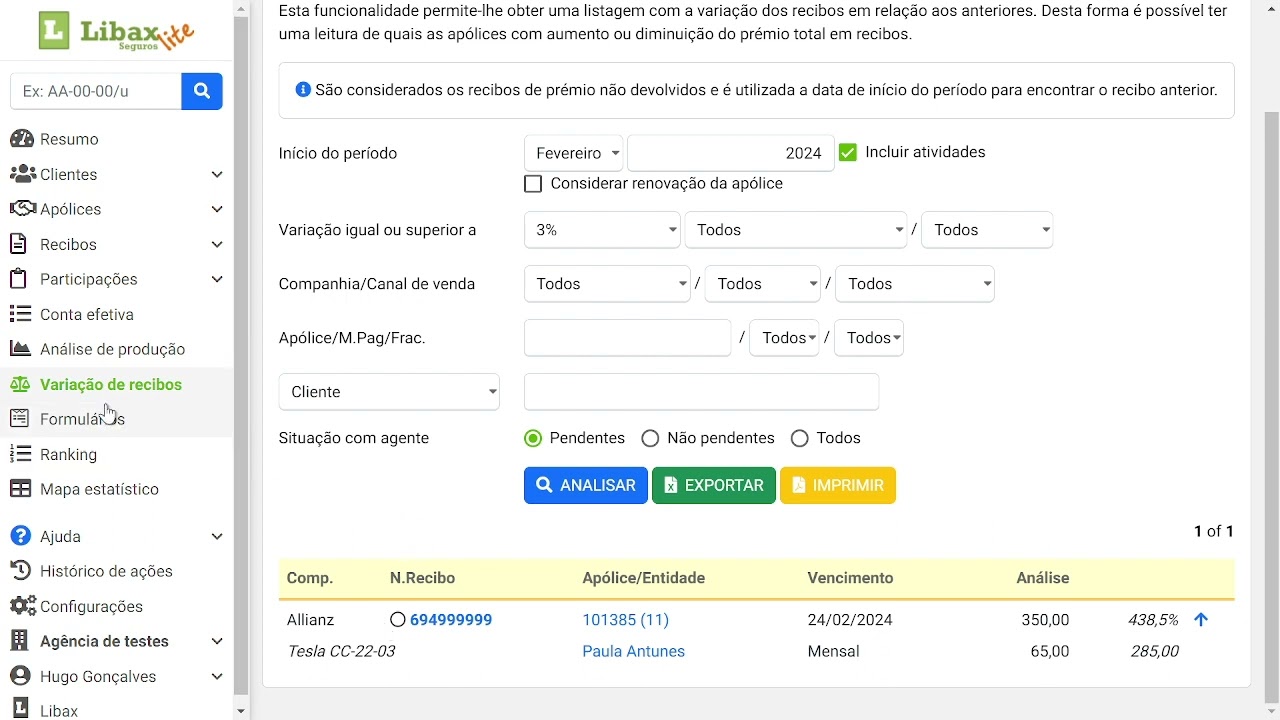Click the Libax Seguros lite logo
This screenshot has width=1280, height=720.
tap(116, 31)
